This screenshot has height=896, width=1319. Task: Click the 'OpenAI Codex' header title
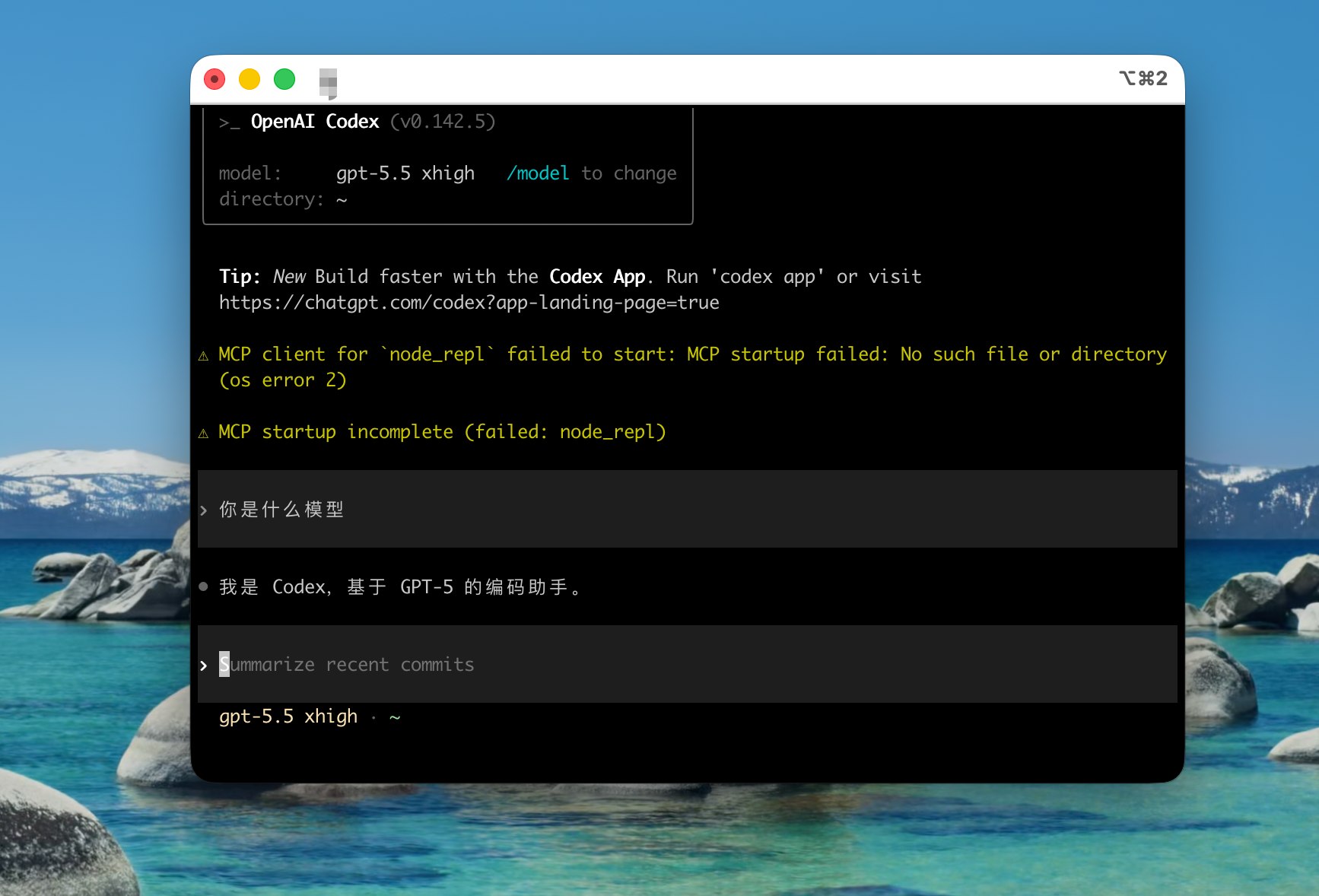point(315,122)
